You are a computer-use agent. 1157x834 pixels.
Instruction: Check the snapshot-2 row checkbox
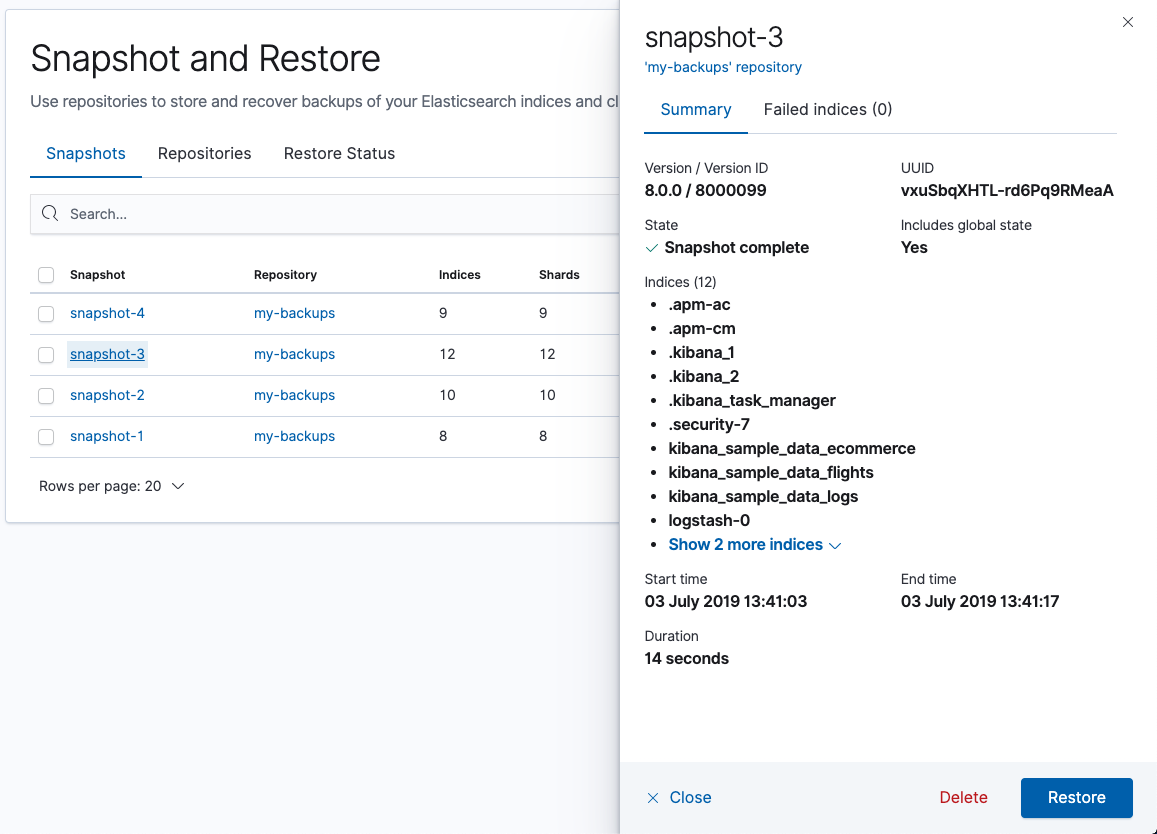coord(46,395)
